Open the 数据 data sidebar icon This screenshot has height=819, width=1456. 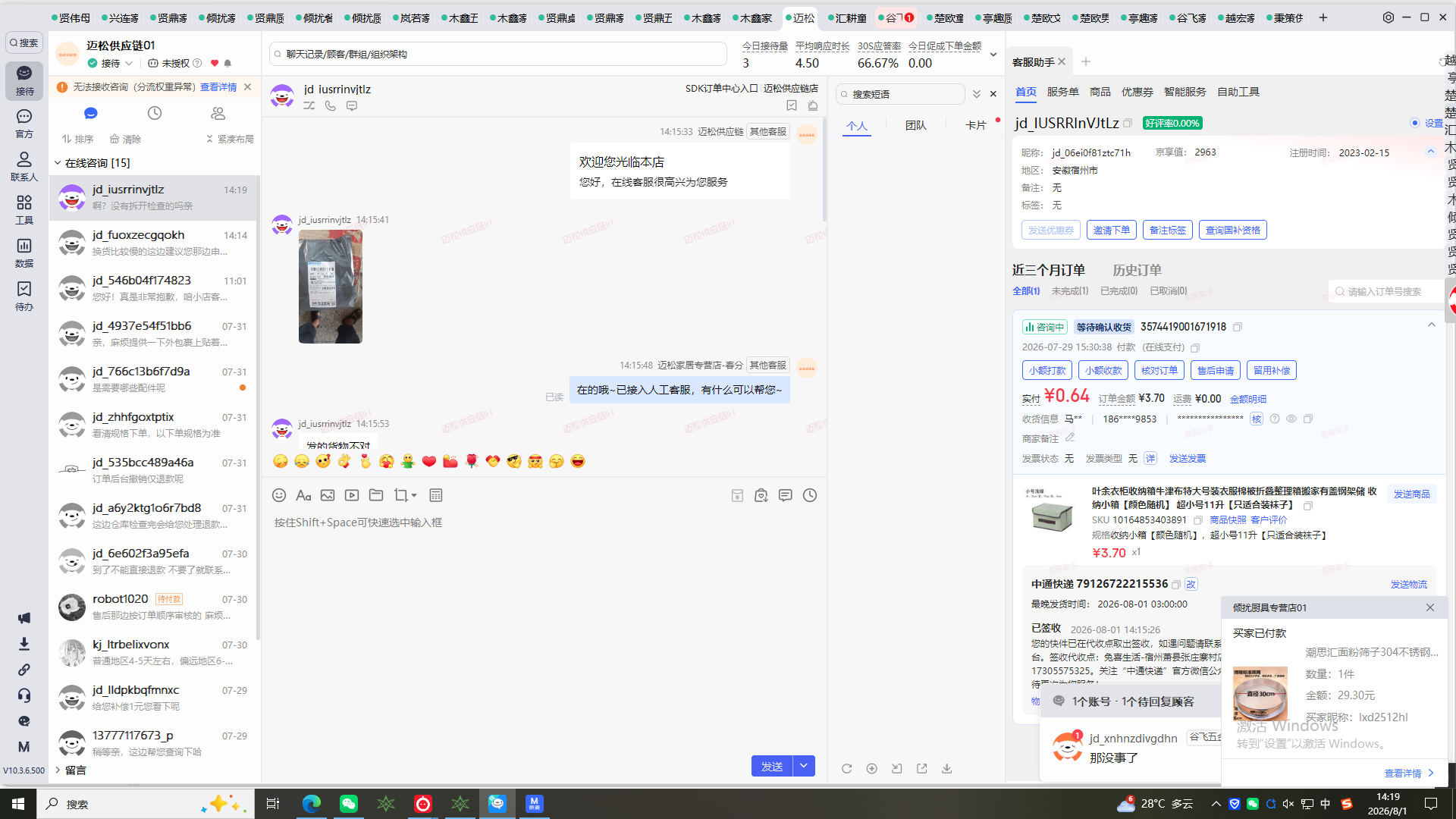click(24, 253)
